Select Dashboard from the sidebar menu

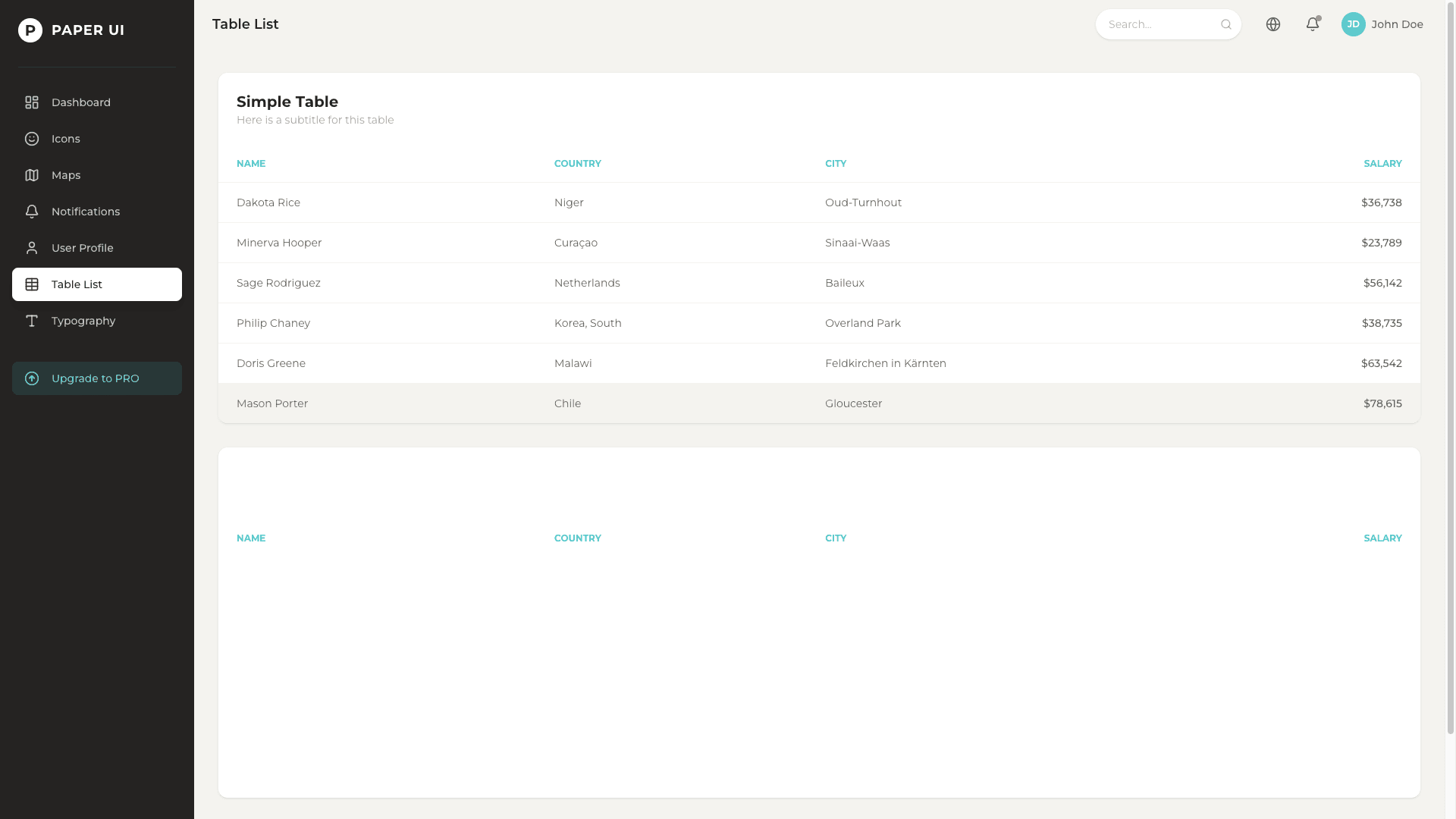tap(81, 102)
